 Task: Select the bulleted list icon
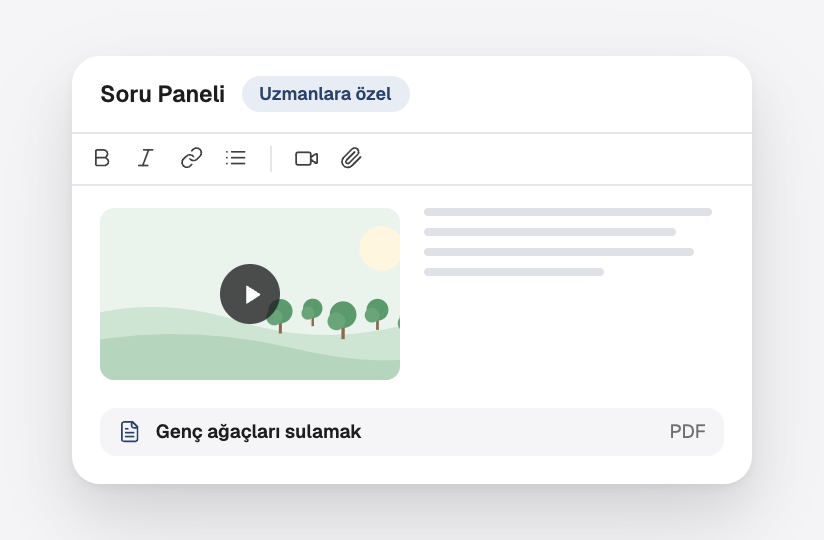(x=236, y=158)
